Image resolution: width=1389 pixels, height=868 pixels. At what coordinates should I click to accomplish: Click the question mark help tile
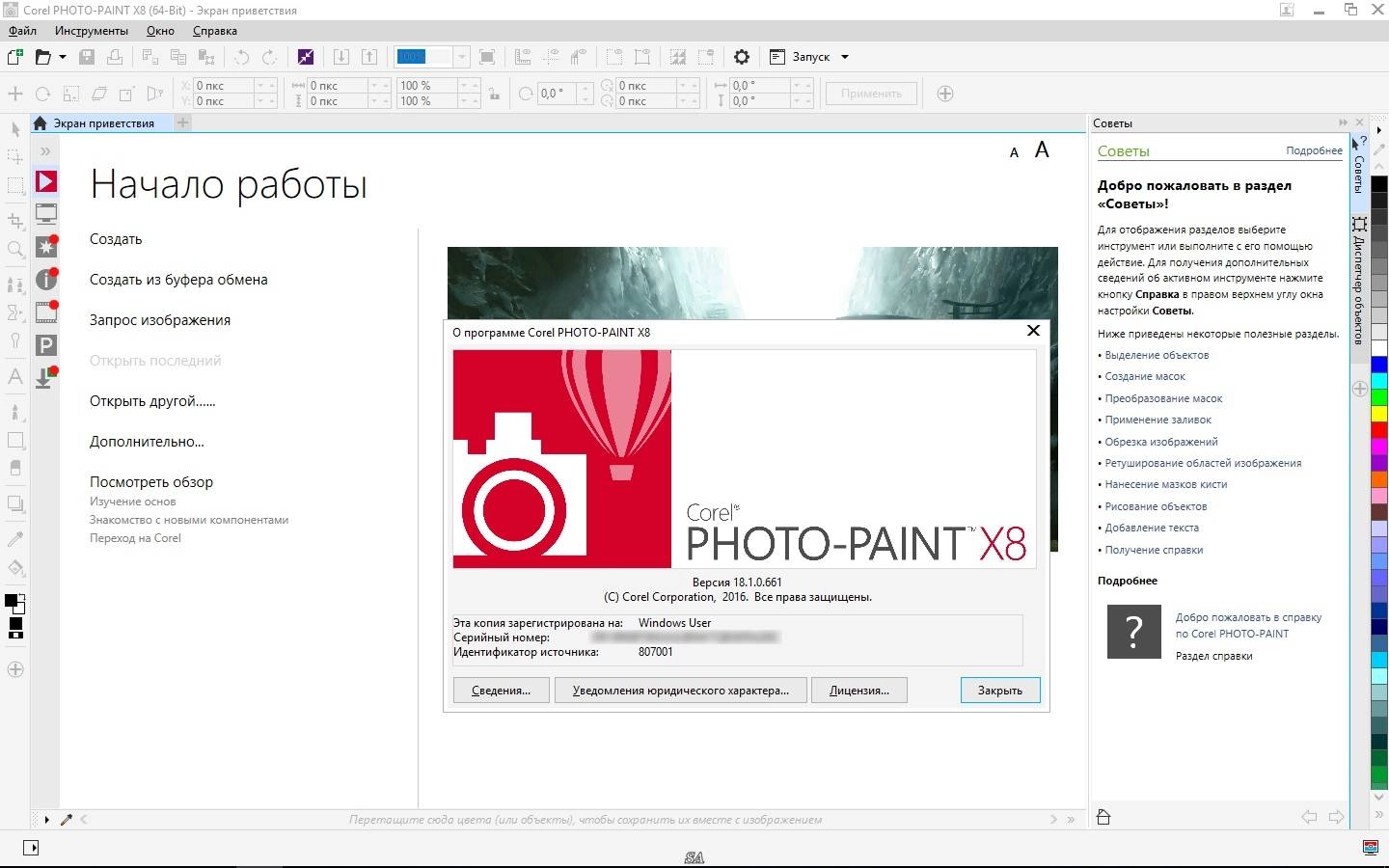click(x=1134, y=632)
